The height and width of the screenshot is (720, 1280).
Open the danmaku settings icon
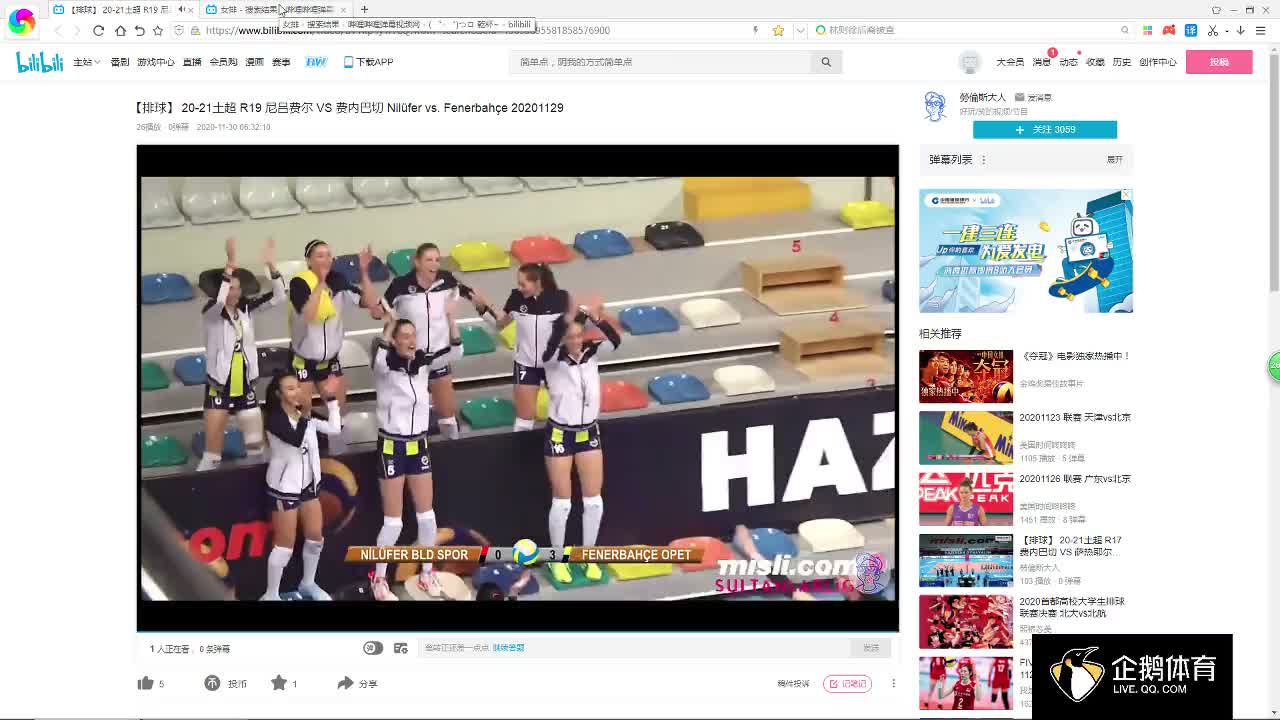(x=401, y=648)
